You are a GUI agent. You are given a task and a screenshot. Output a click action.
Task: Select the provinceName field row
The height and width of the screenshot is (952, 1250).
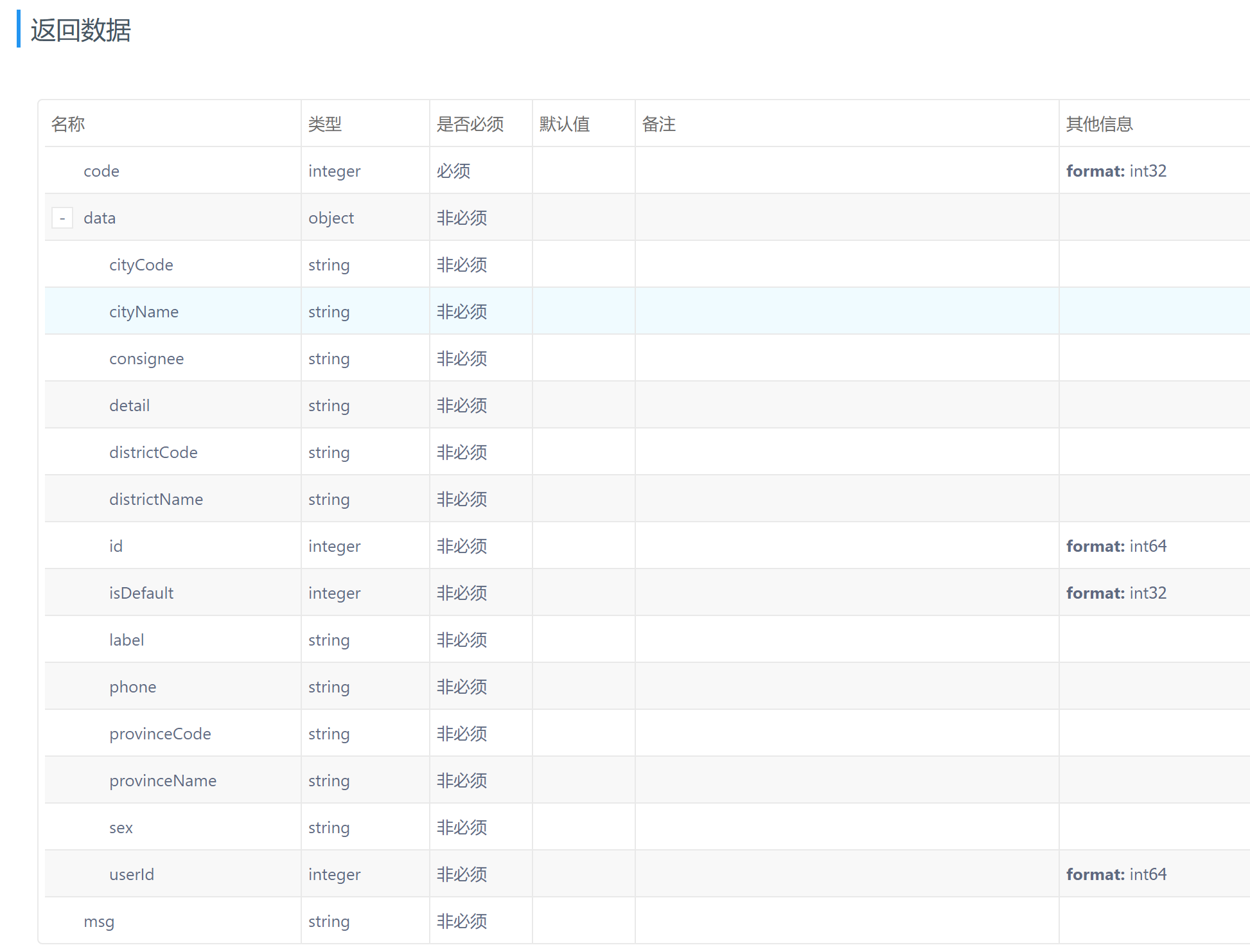tap(163, 781)
